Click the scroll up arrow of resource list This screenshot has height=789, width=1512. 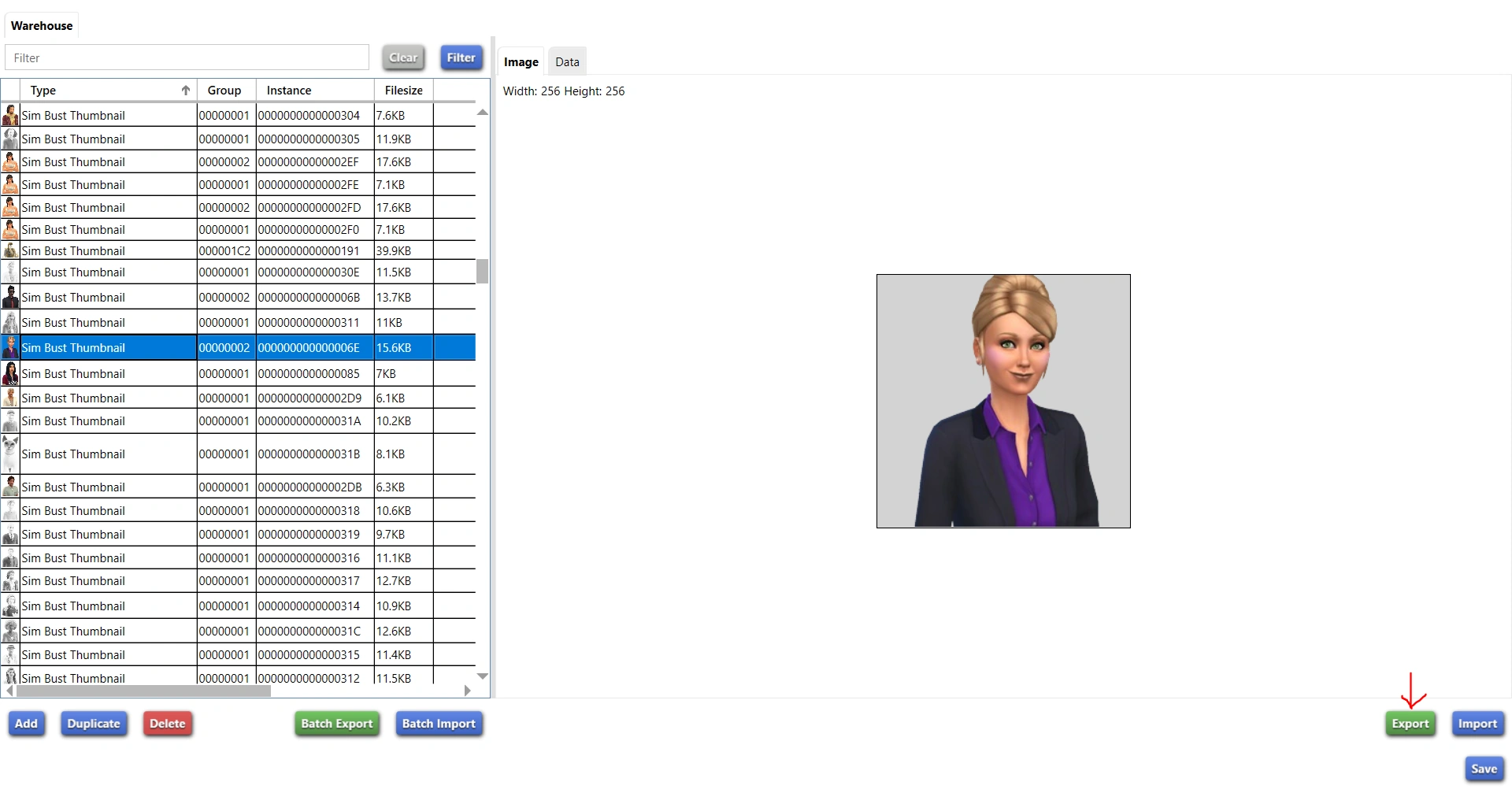tap(483, 112)
